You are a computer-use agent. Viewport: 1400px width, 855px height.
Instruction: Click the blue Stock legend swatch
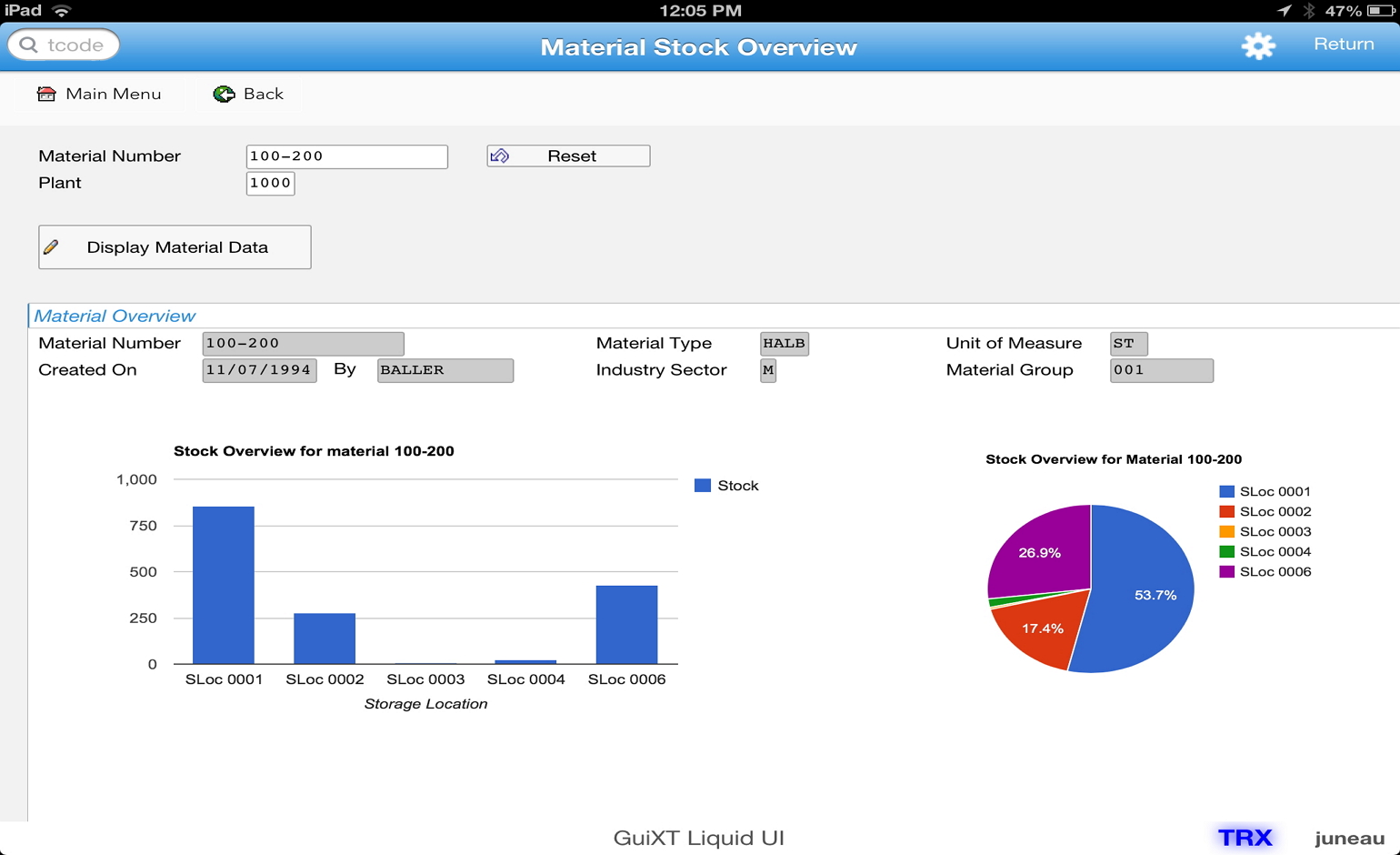pyautogui.click(x=702, y=486)
